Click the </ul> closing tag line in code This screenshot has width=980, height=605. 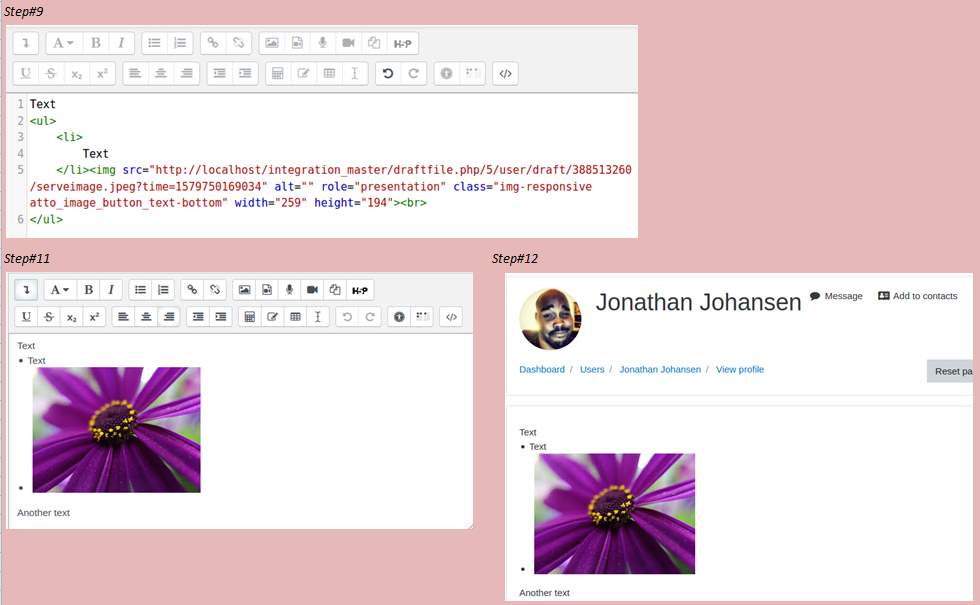coord(46,219)
